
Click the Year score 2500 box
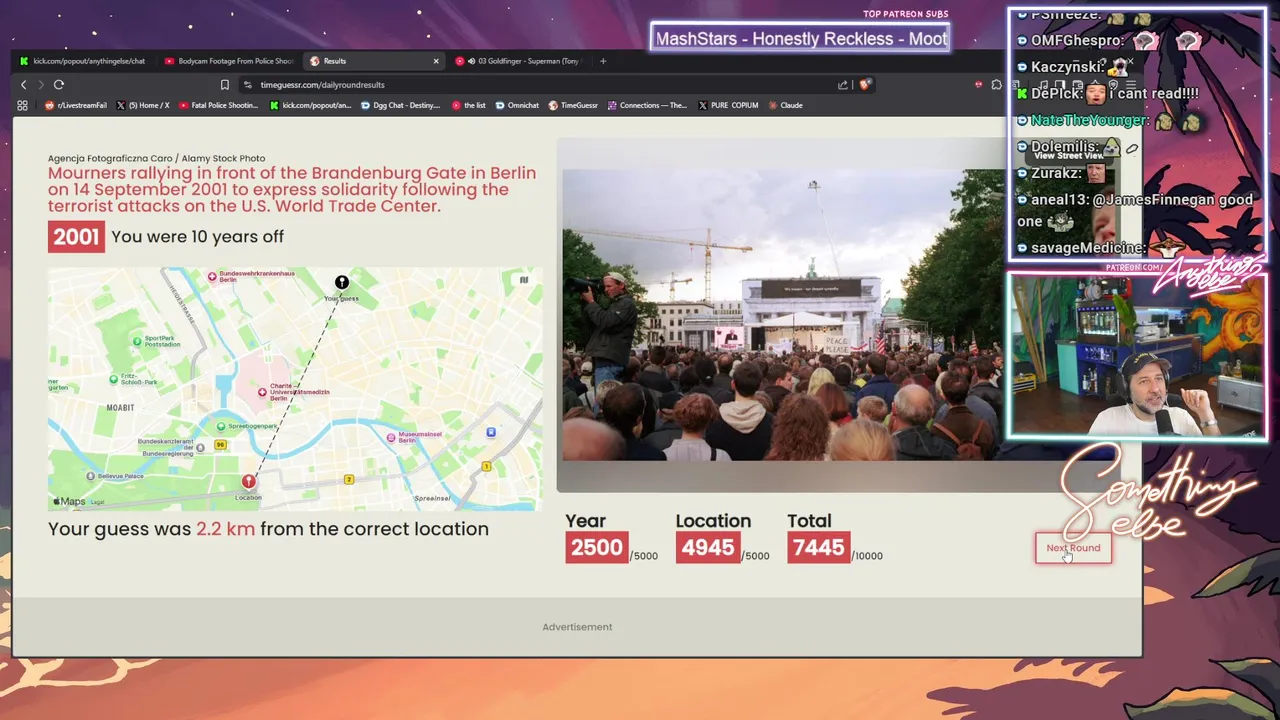597,547
